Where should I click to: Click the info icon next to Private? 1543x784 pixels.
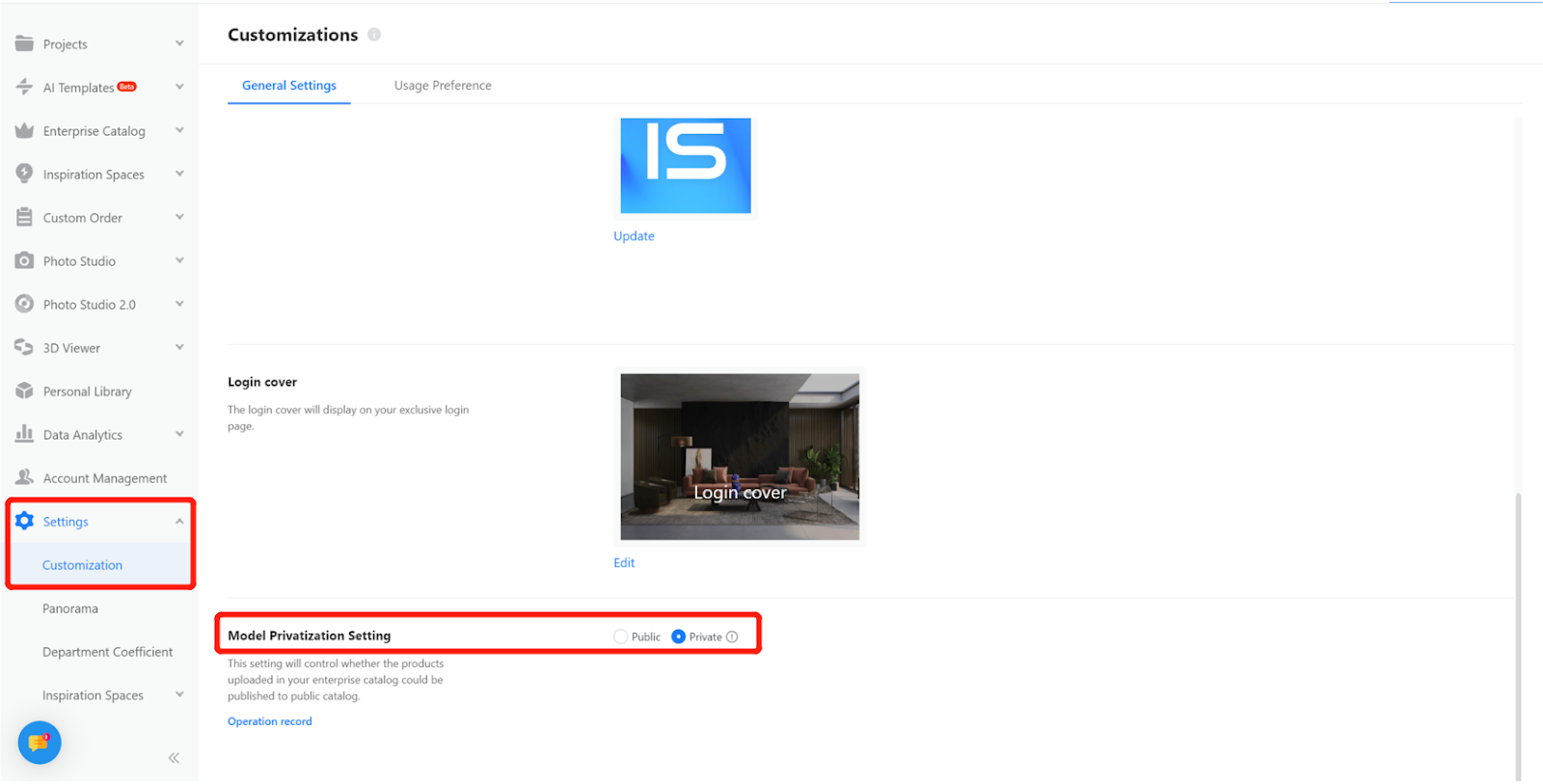coord(732,636)
